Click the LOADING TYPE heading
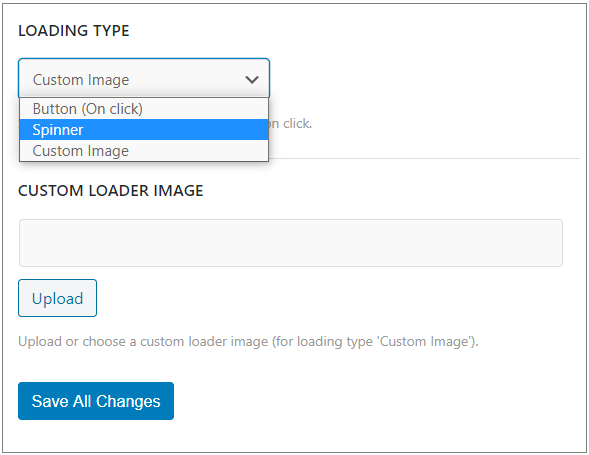Viewport: 589px width, 455px height. tap(74, 30)
